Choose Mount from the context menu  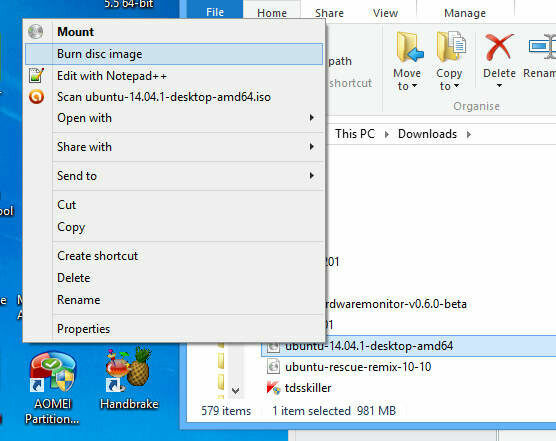174,32
